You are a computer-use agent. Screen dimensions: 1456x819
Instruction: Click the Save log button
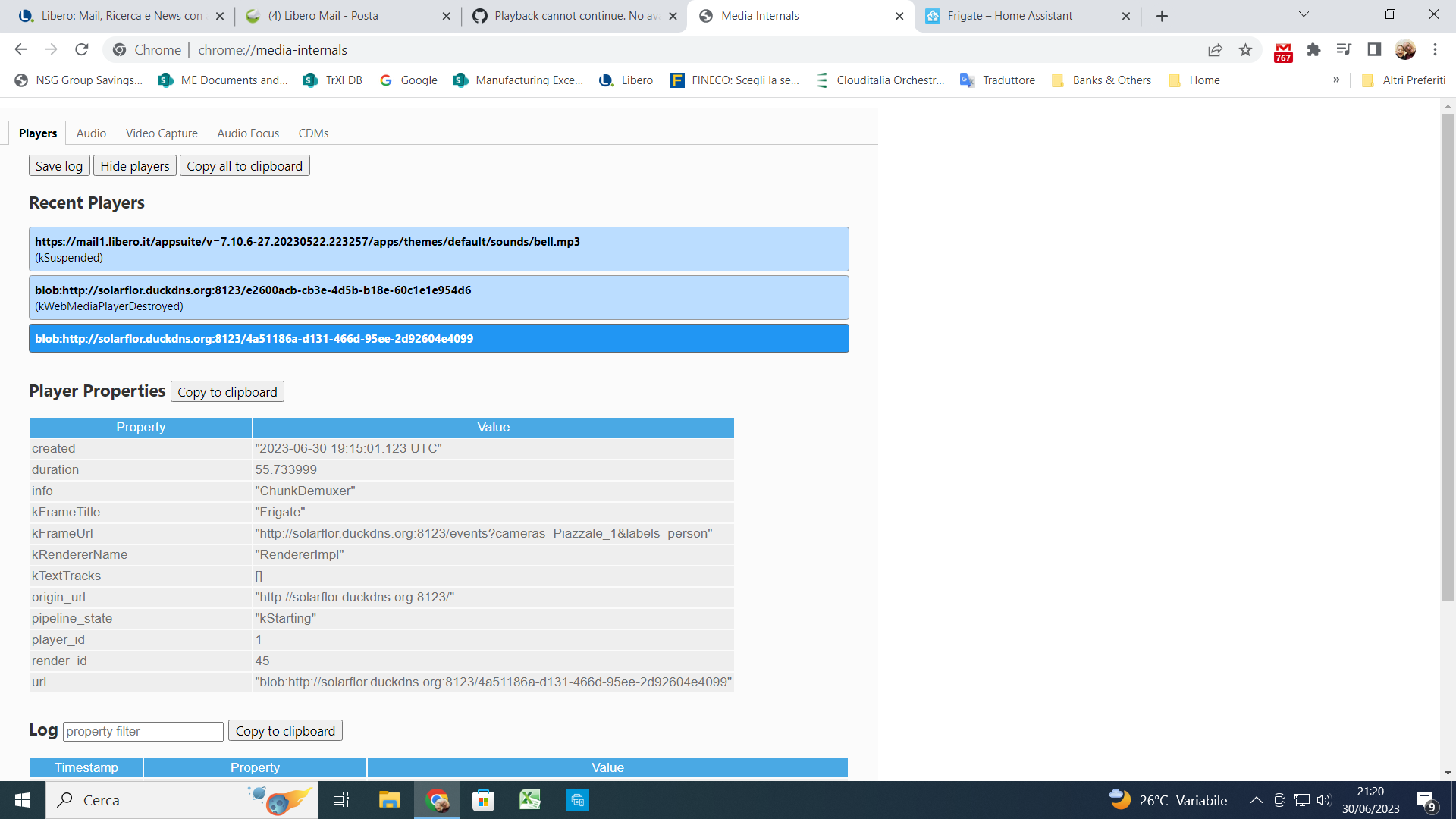coord(58,165)
